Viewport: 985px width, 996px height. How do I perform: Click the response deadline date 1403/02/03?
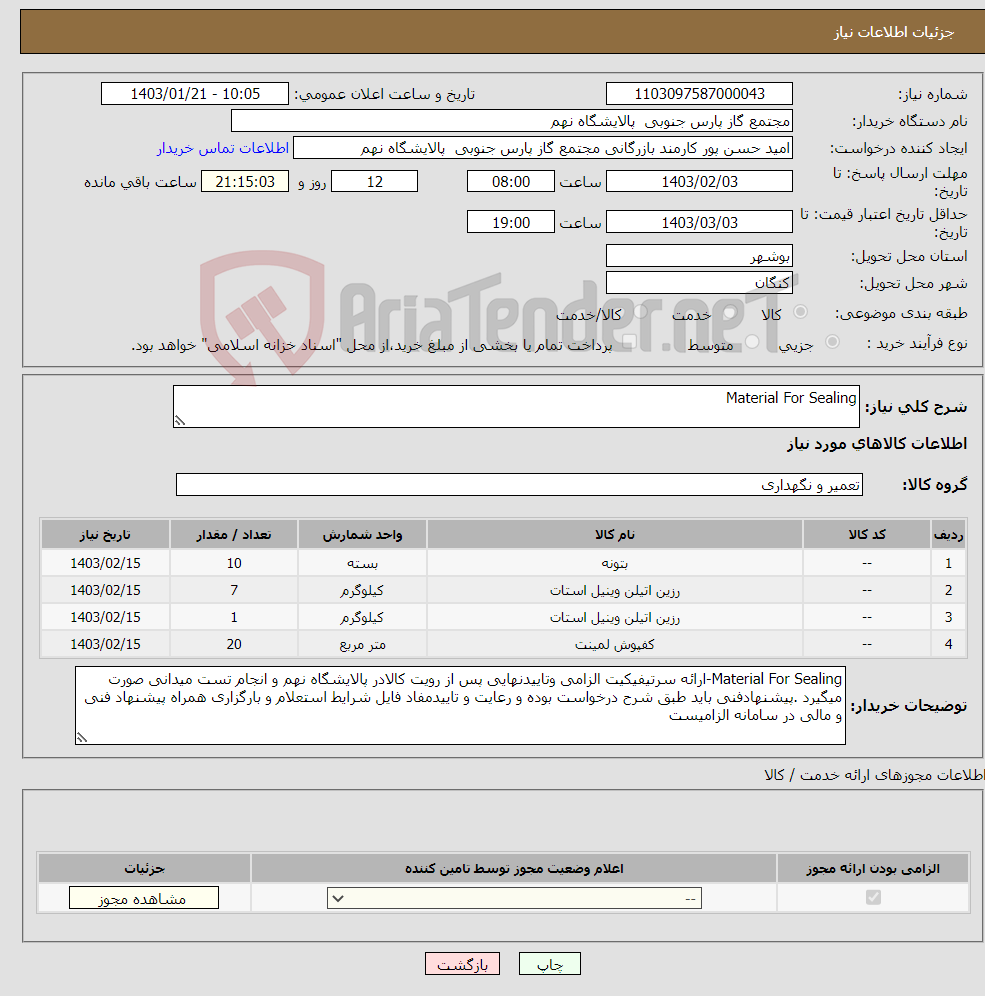699,182
